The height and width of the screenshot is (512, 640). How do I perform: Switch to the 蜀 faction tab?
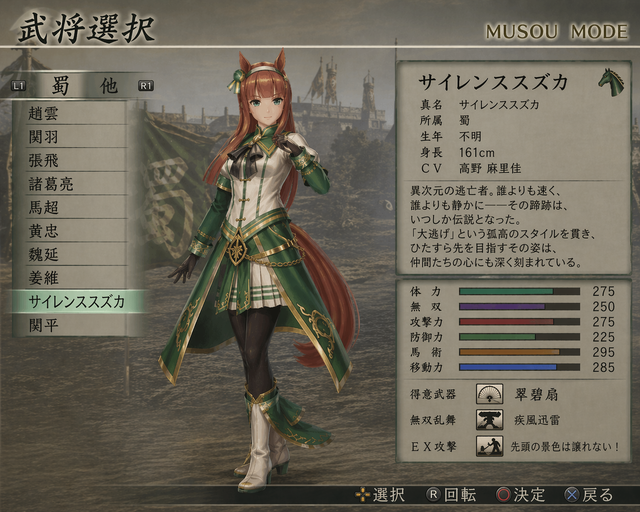pos(60,86)
